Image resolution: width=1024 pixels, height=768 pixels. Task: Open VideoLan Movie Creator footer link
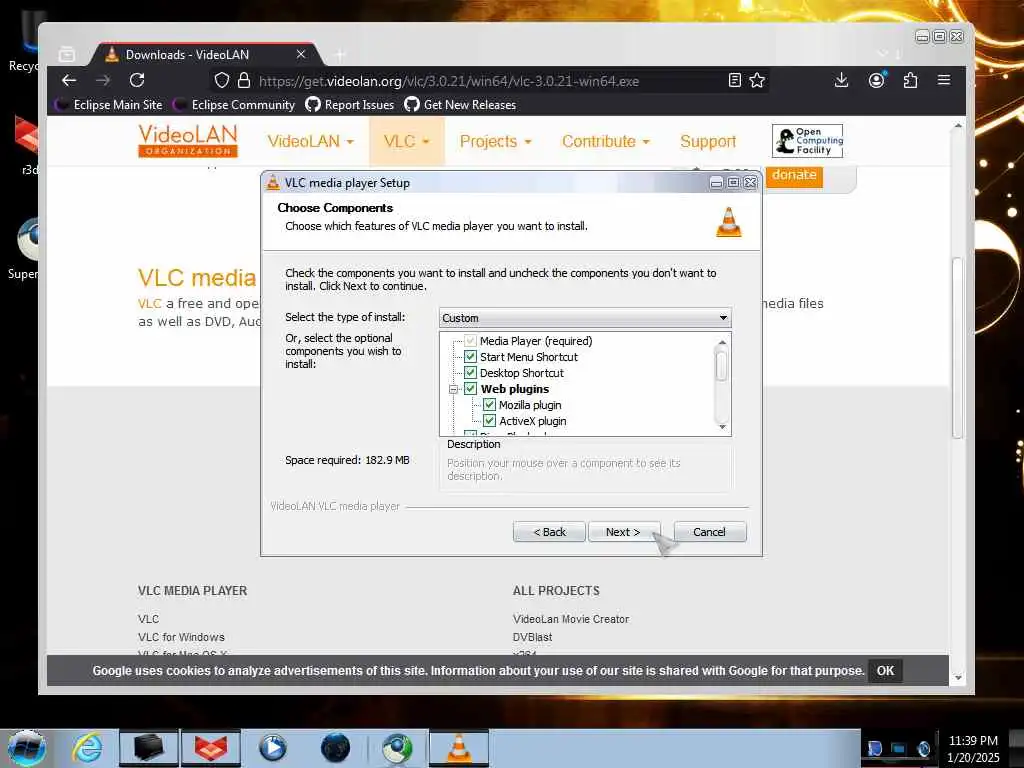coord(571,618)
